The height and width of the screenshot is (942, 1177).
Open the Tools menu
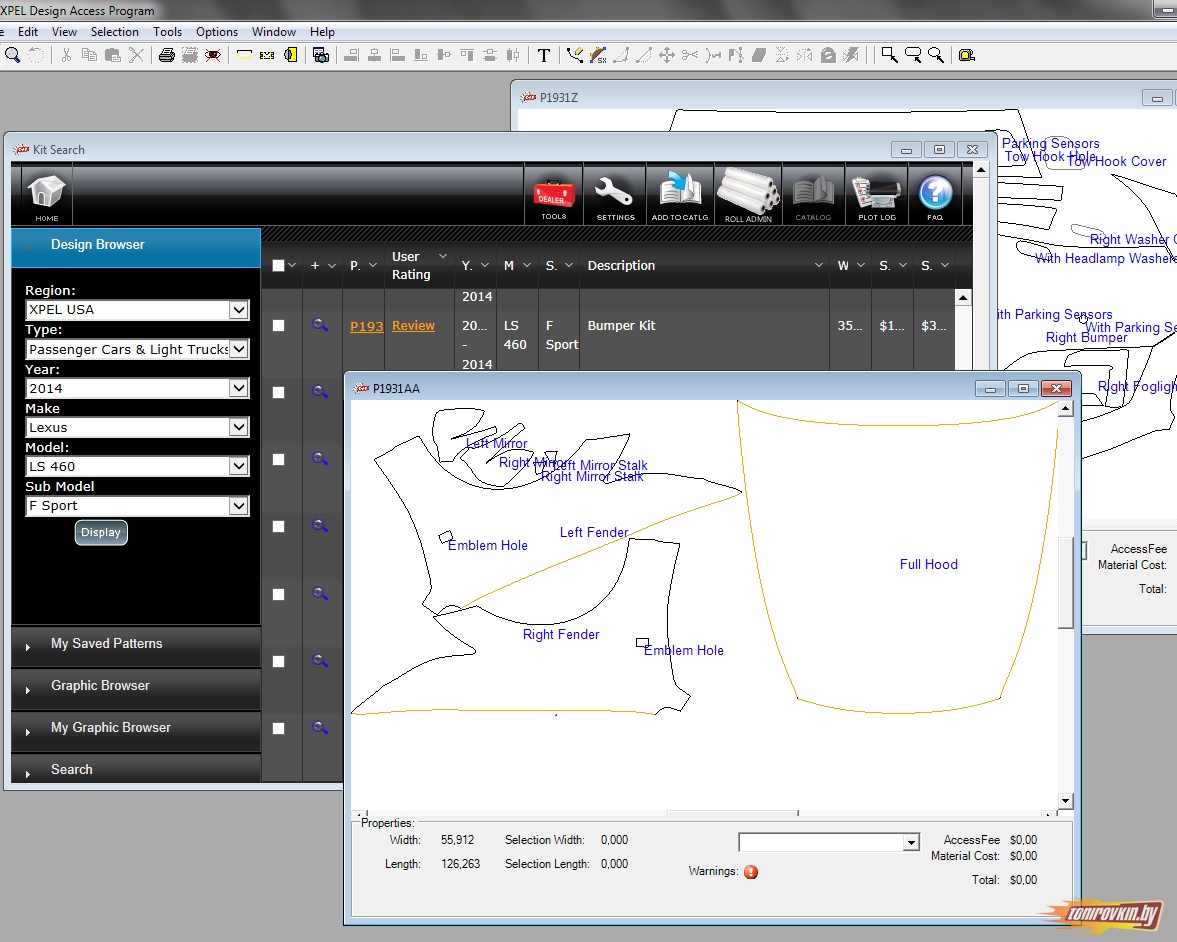[x=167, y=32]
